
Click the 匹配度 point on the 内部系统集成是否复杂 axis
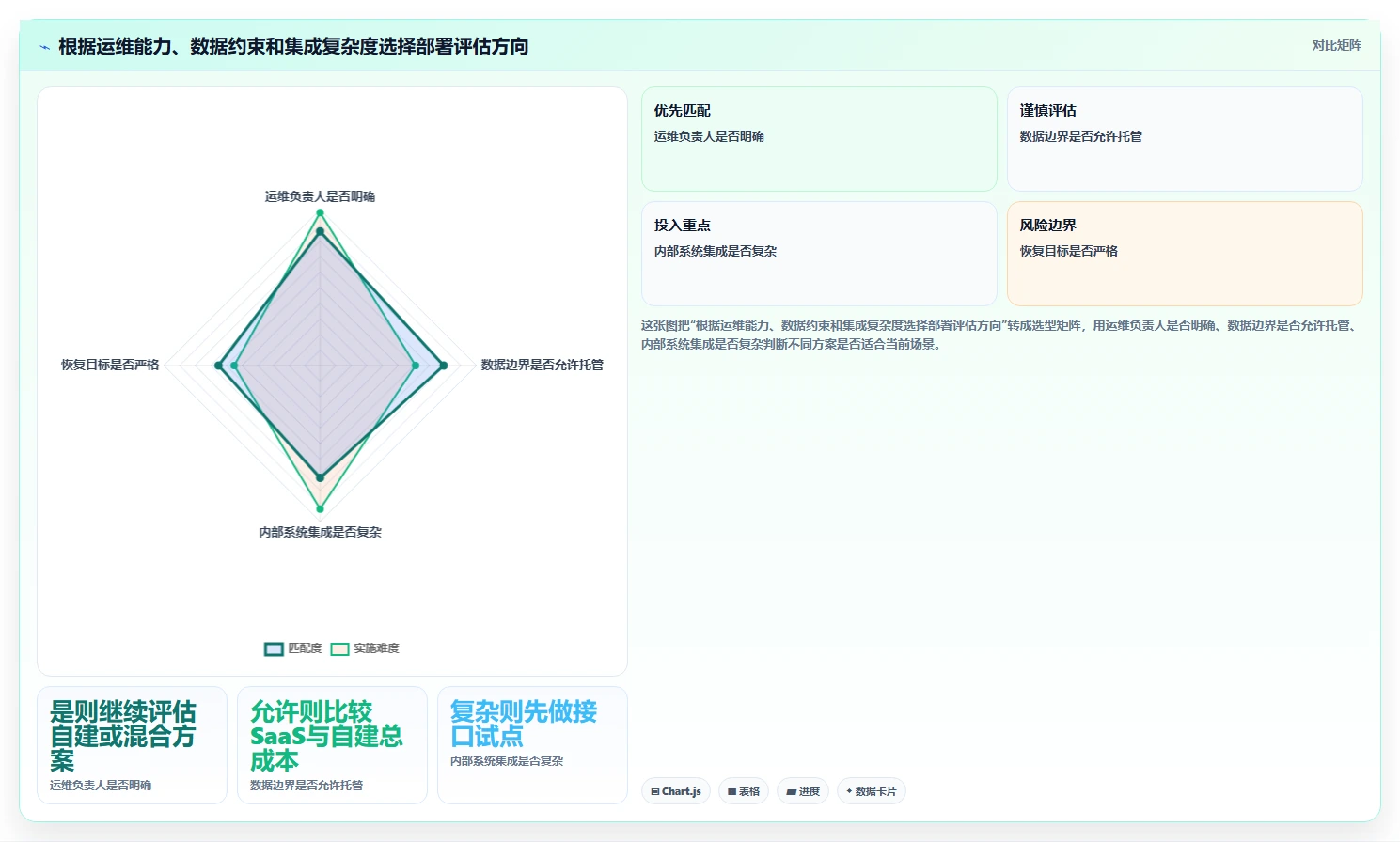pyautogui.click(x=320, y=477)
